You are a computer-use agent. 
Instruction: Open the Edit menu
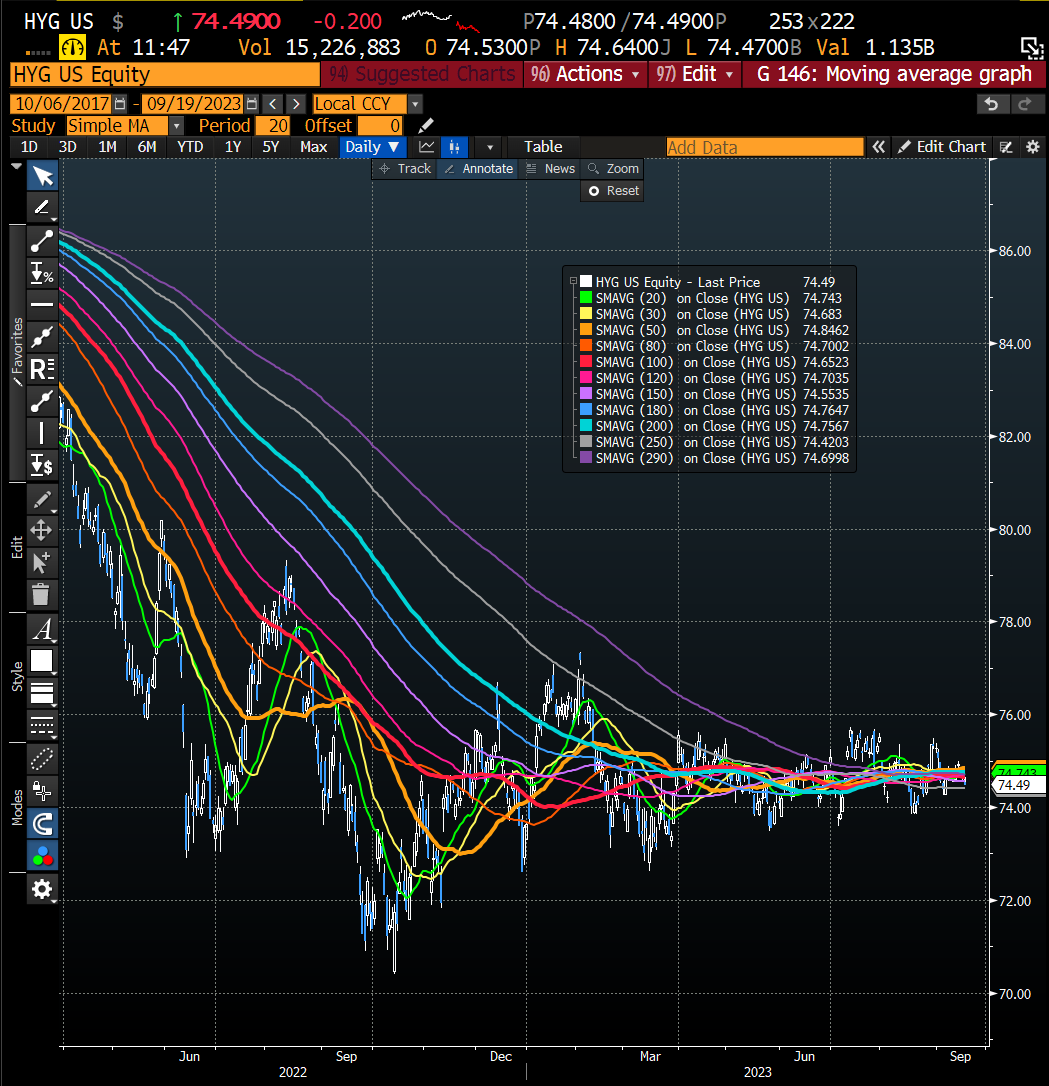[x=694, y=74]
